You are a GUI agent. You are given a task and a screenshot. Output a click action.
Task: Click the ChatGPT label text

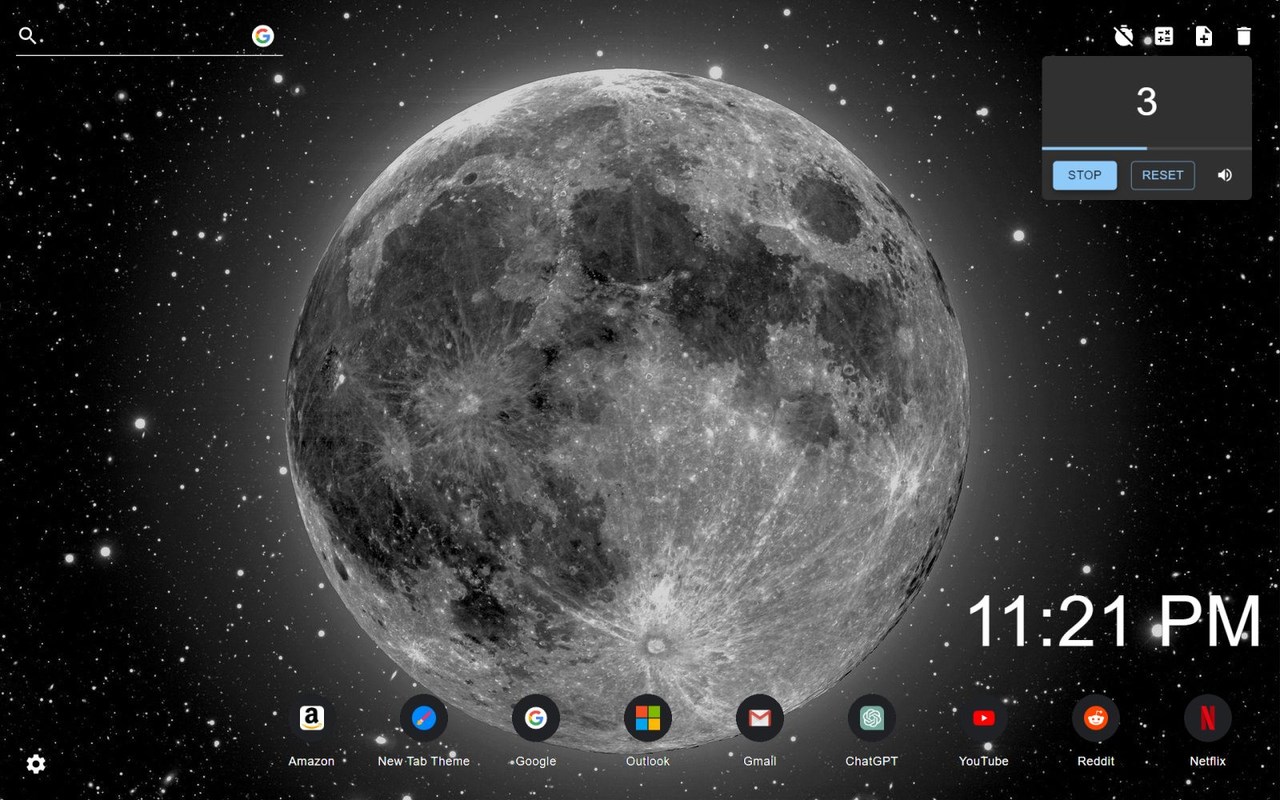coord(872,761)
